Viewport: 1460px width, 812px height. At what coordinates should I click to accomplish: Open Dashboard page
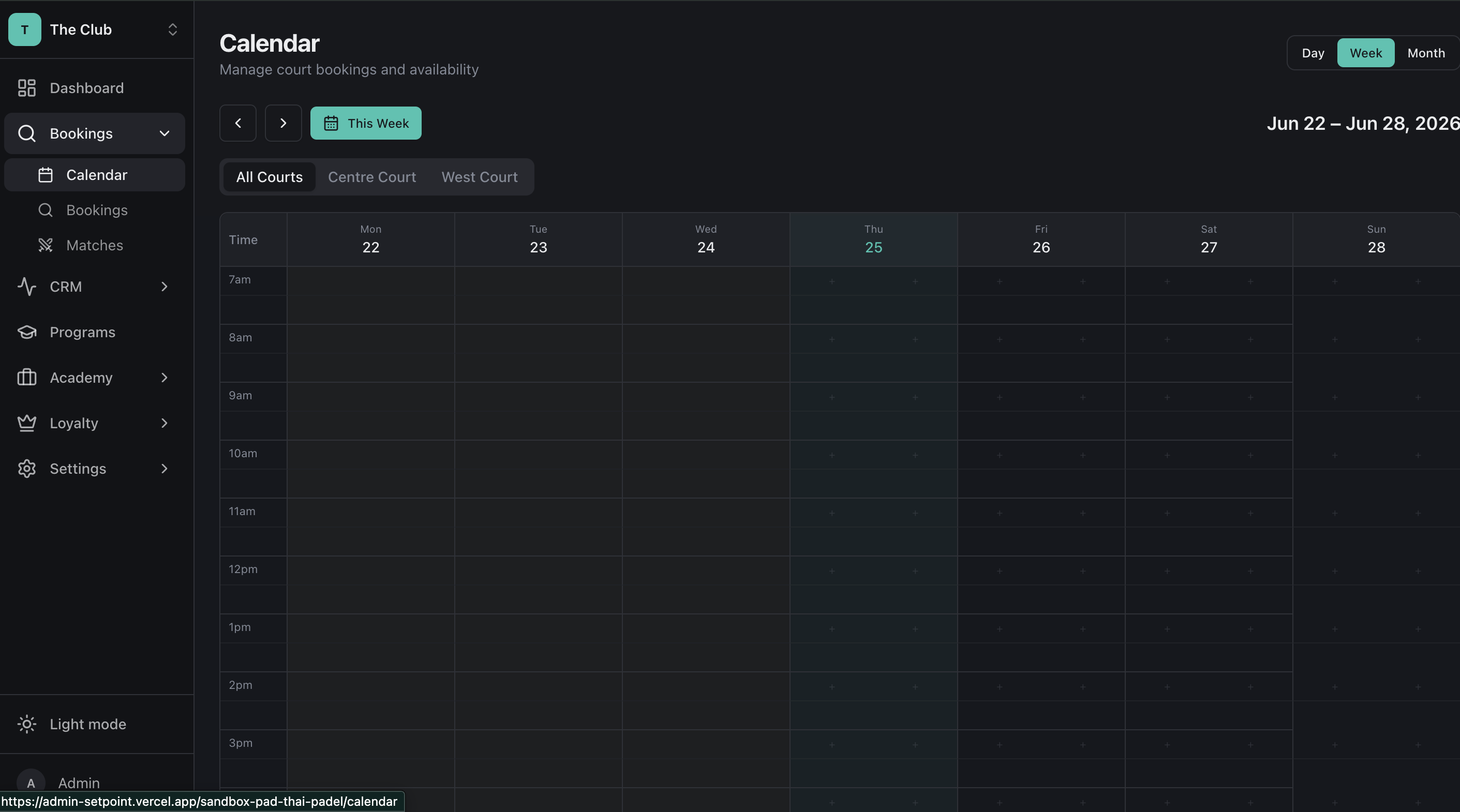tap(95, 88)
